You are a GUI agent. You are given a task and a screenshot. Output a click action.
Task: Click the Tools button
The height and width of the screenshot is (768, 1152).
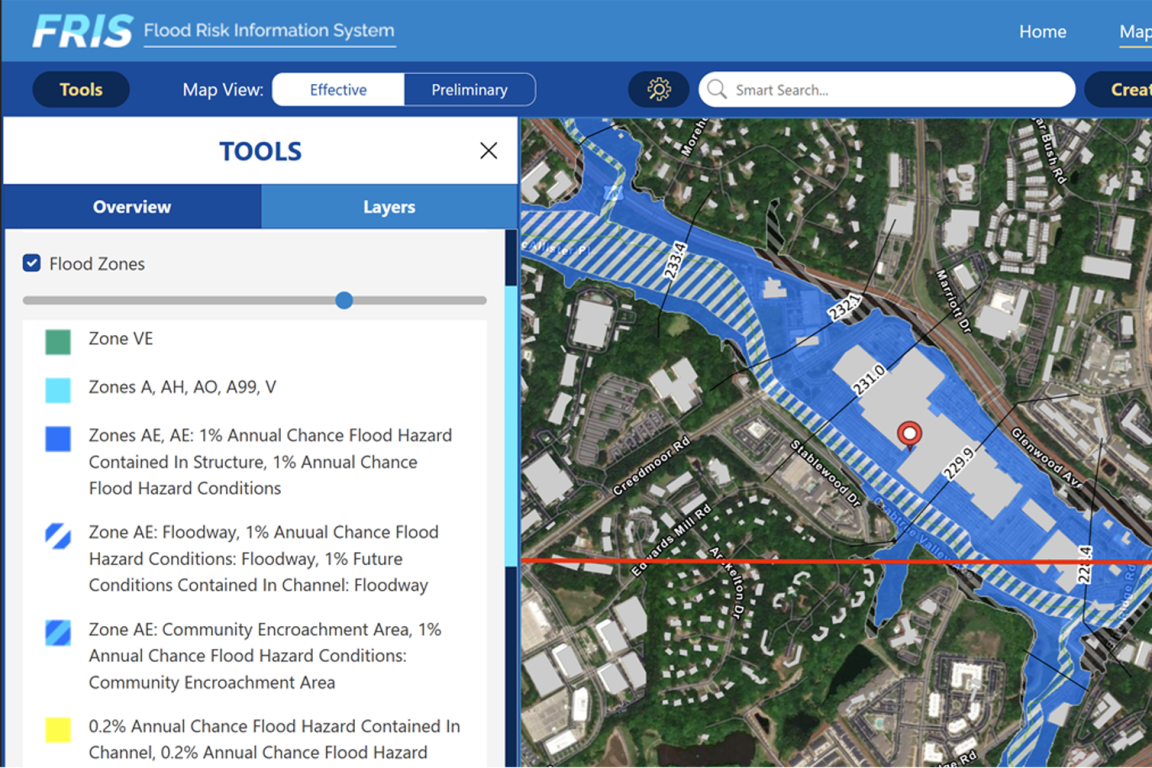81,90
